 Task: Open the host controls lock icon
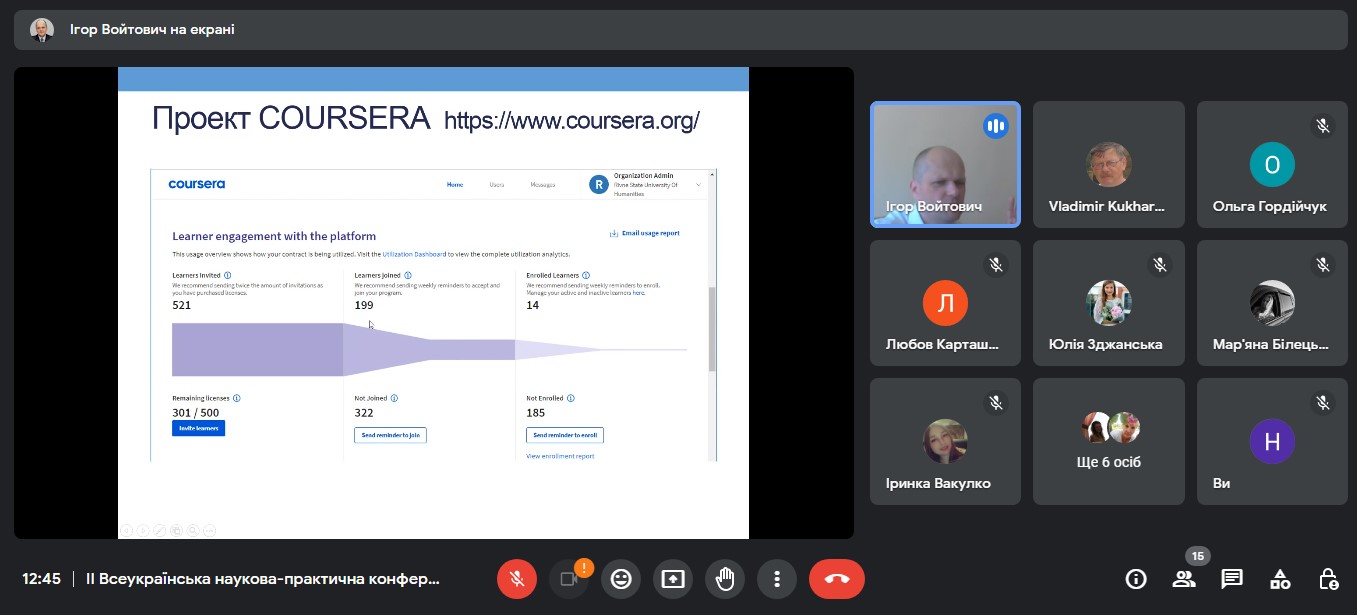1328,578
